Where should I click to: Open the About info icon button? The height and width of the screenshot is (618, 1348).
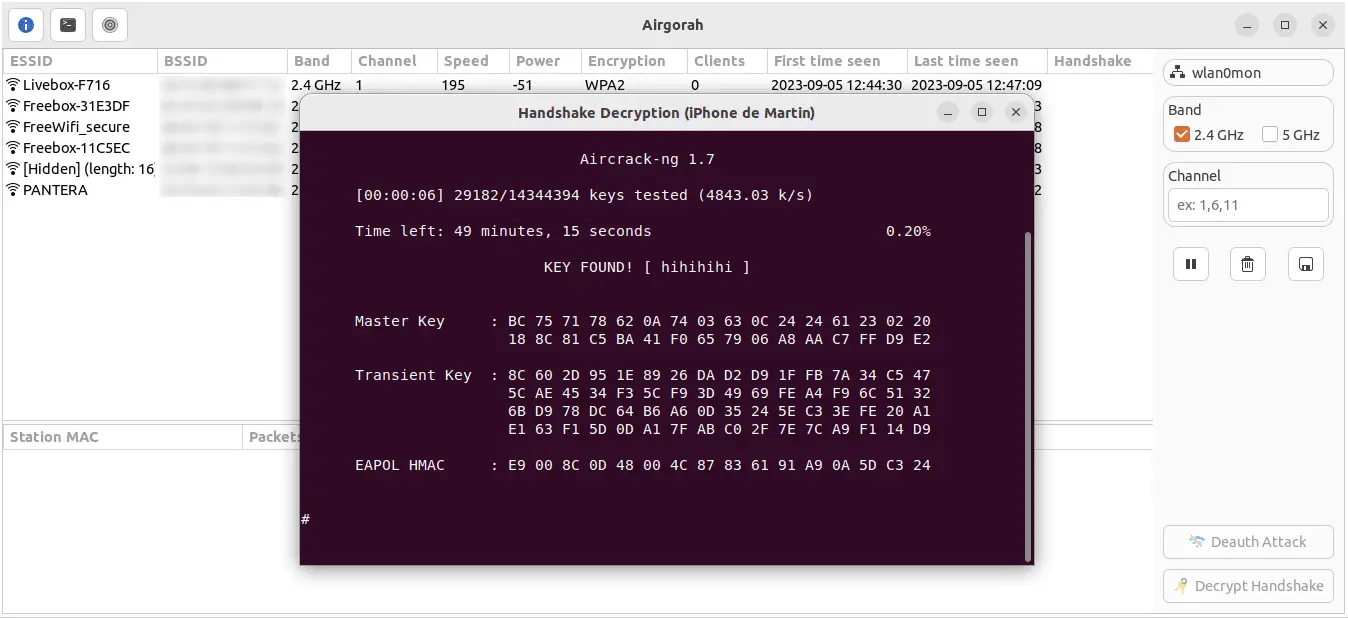pyautogui.click(x=26, y=25)
